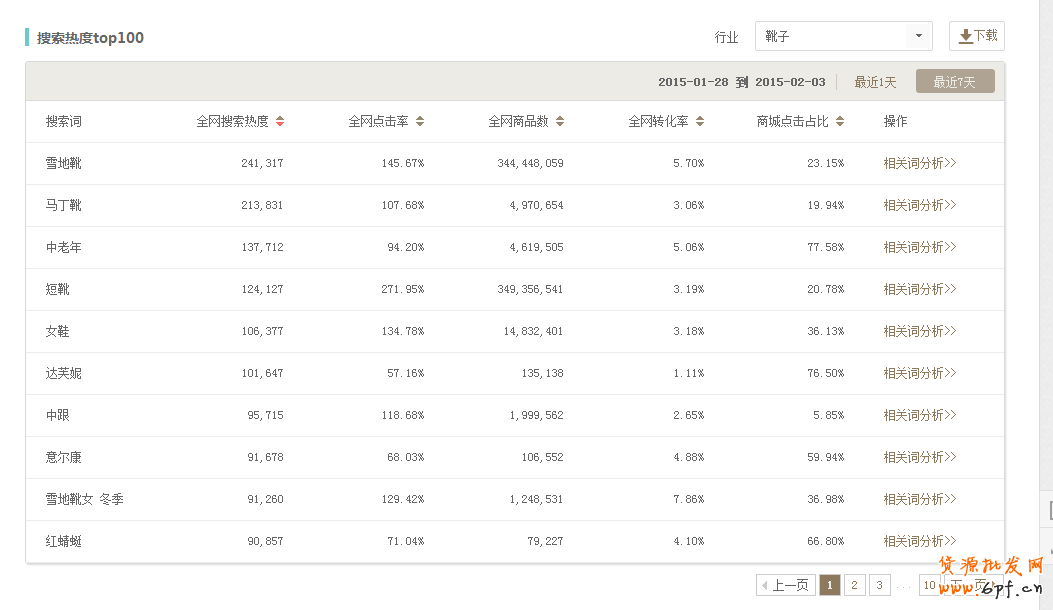Click the 上一页 previous page button
Viewport: 1053px width, 610px height.
pos(785,585)
